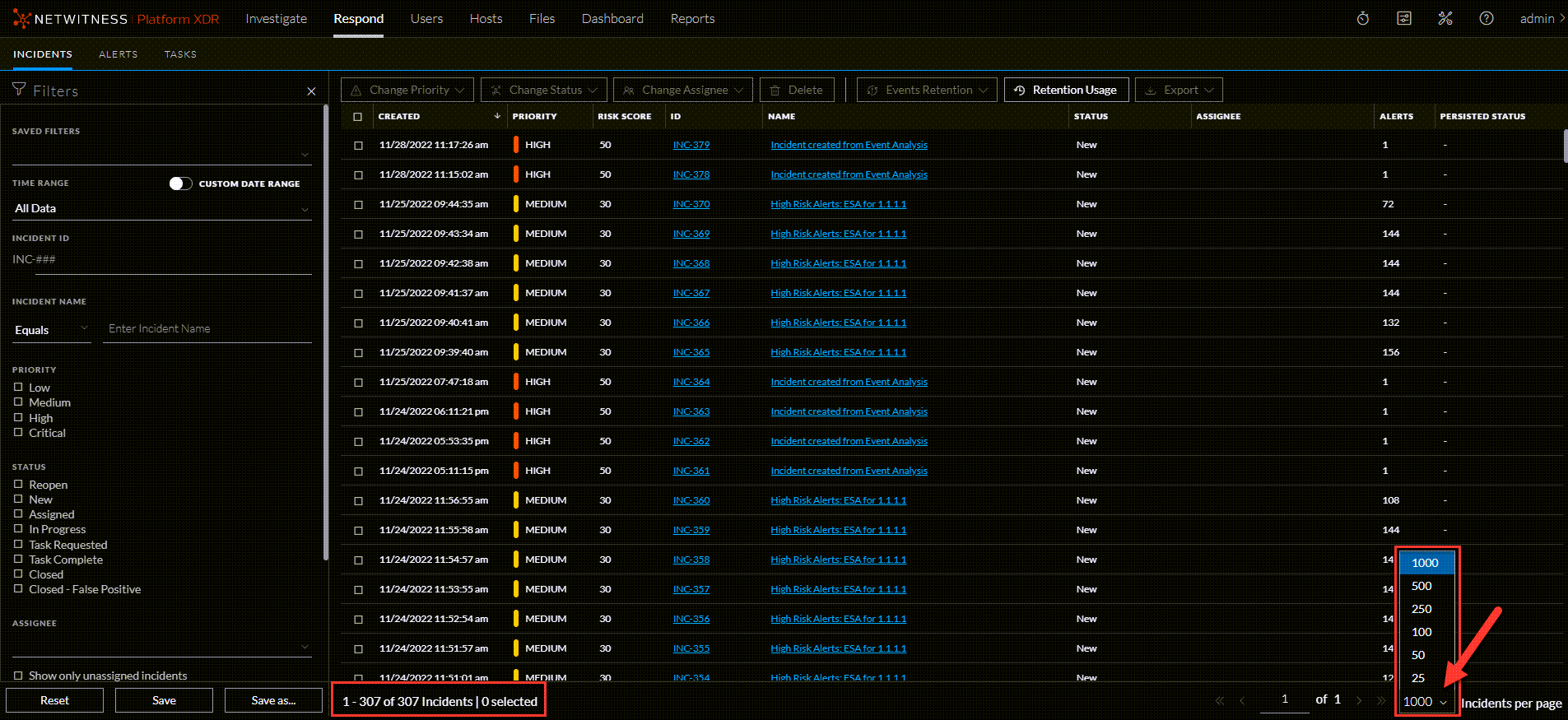Screen dimensions: 1568x720
Task: Enable the In Progress status filter
Action: pos(18,529)
